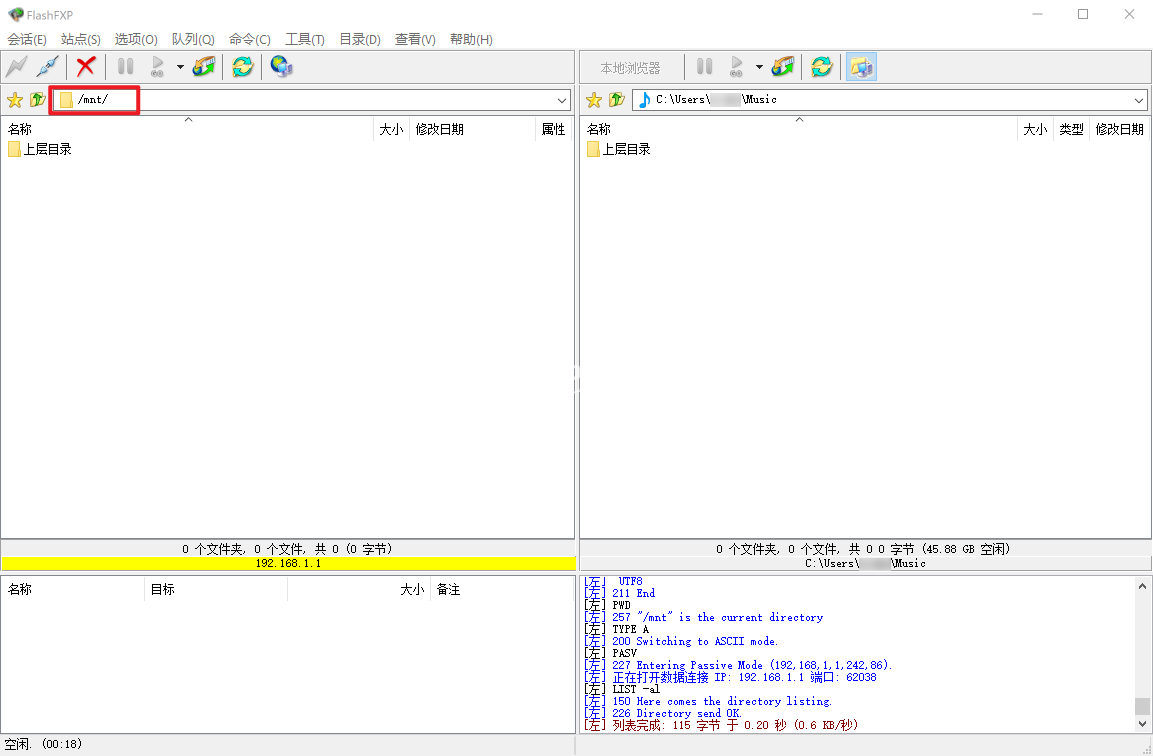Viewport: 1153px width, 756px height.
Task: Open right pane transfer dropdown arrow
Action: pyautogui.click(x=759, y=67)
